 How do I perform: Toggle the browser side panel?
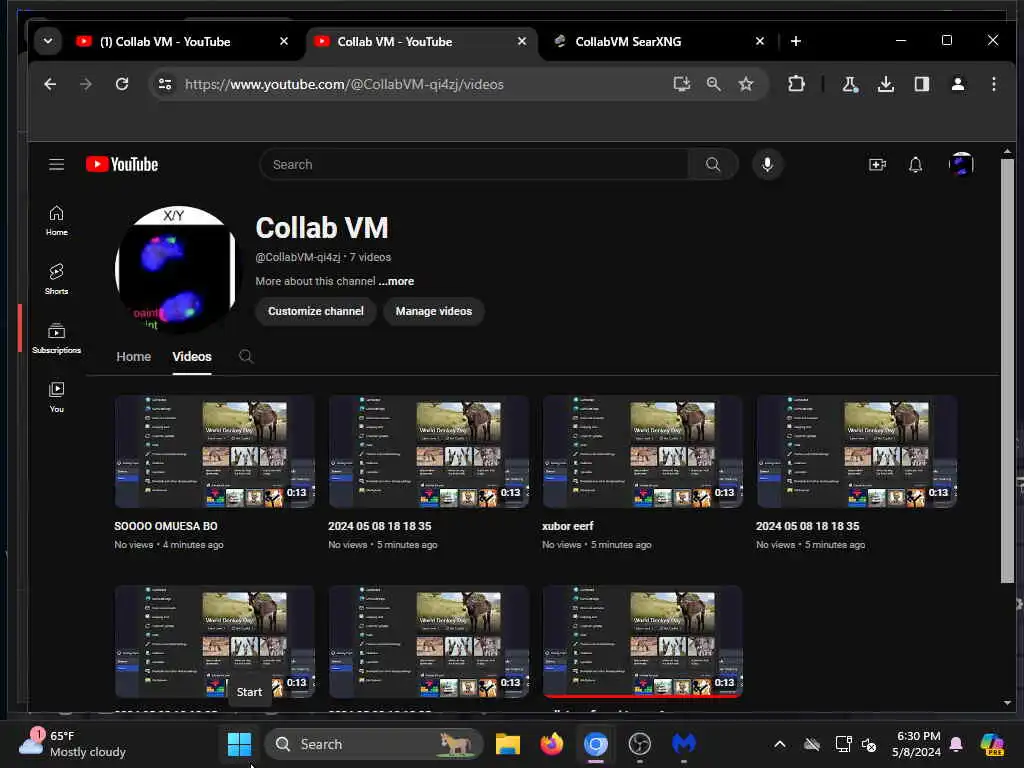coord(921,84)
